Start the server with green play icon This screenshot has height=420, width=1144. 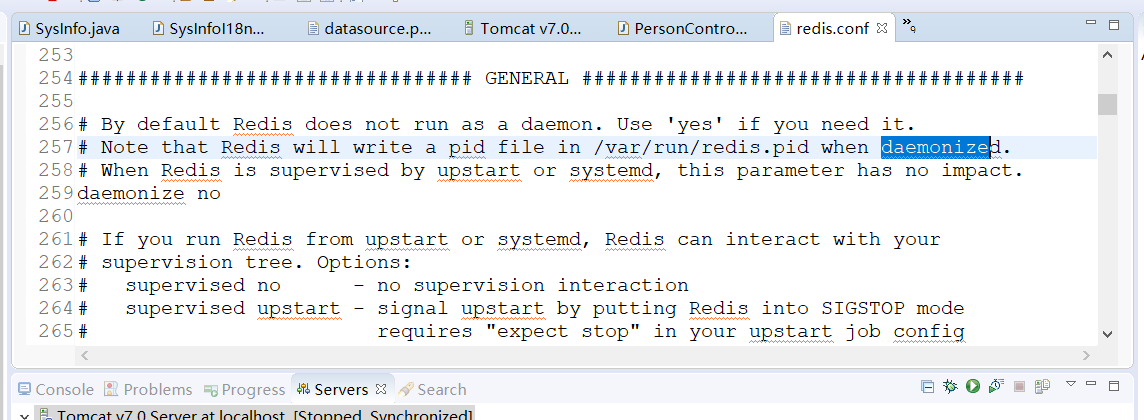[973, 386]
